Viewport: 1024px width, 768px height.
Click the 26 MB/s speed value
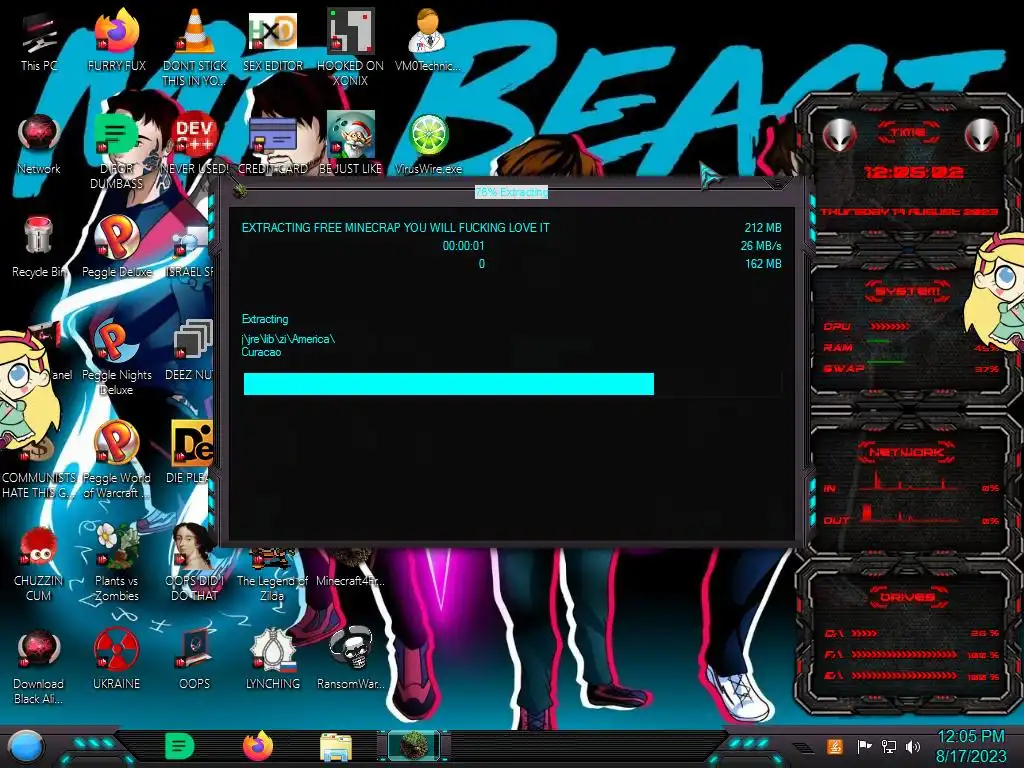pos(761,246)
